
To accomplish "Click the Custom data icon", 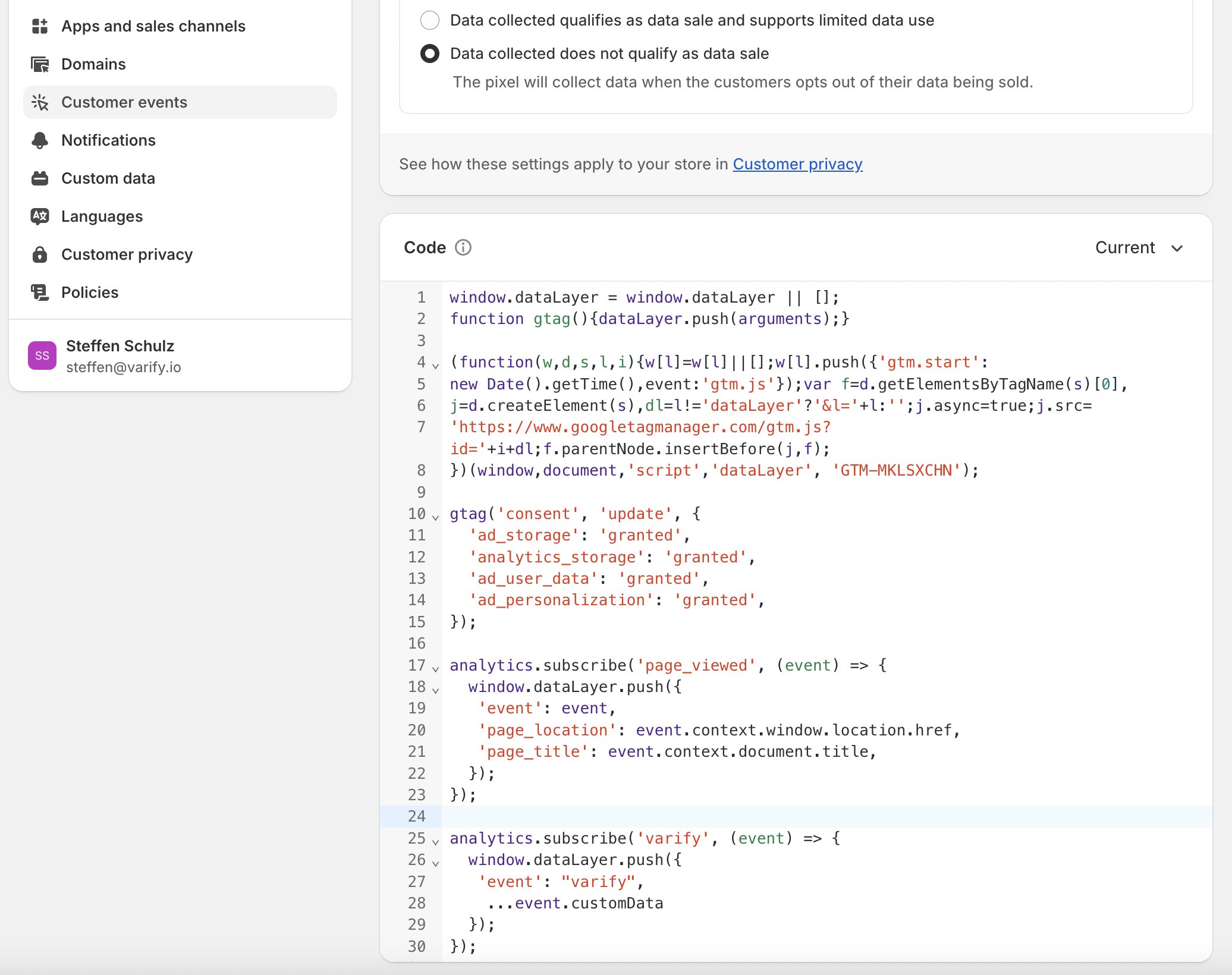I will click(x=40, y=178).
